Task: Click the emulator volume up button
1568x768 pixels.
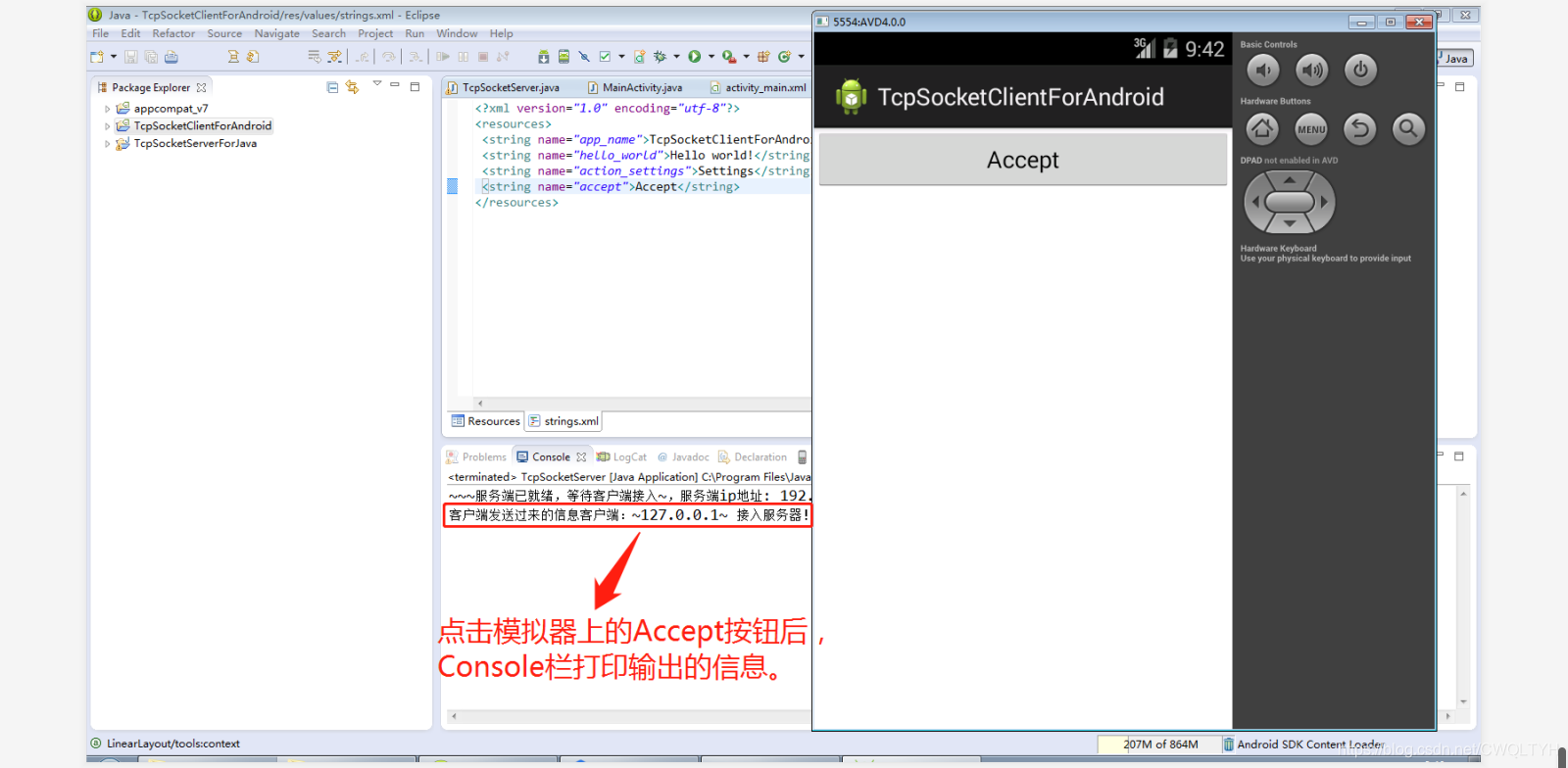Action: [x=1311, y=70]
